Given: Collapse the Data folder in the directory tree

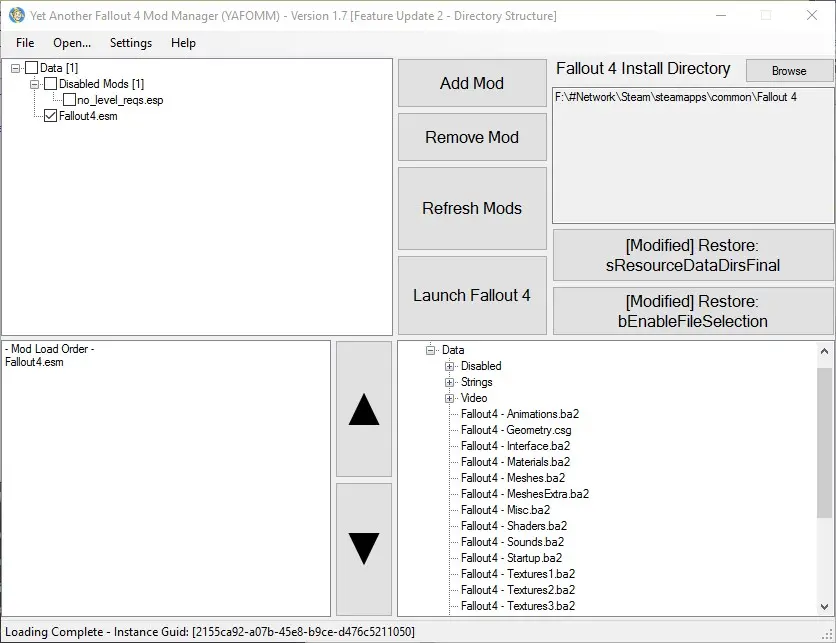Looking at the screenshot, I should [x=431, y=350].
